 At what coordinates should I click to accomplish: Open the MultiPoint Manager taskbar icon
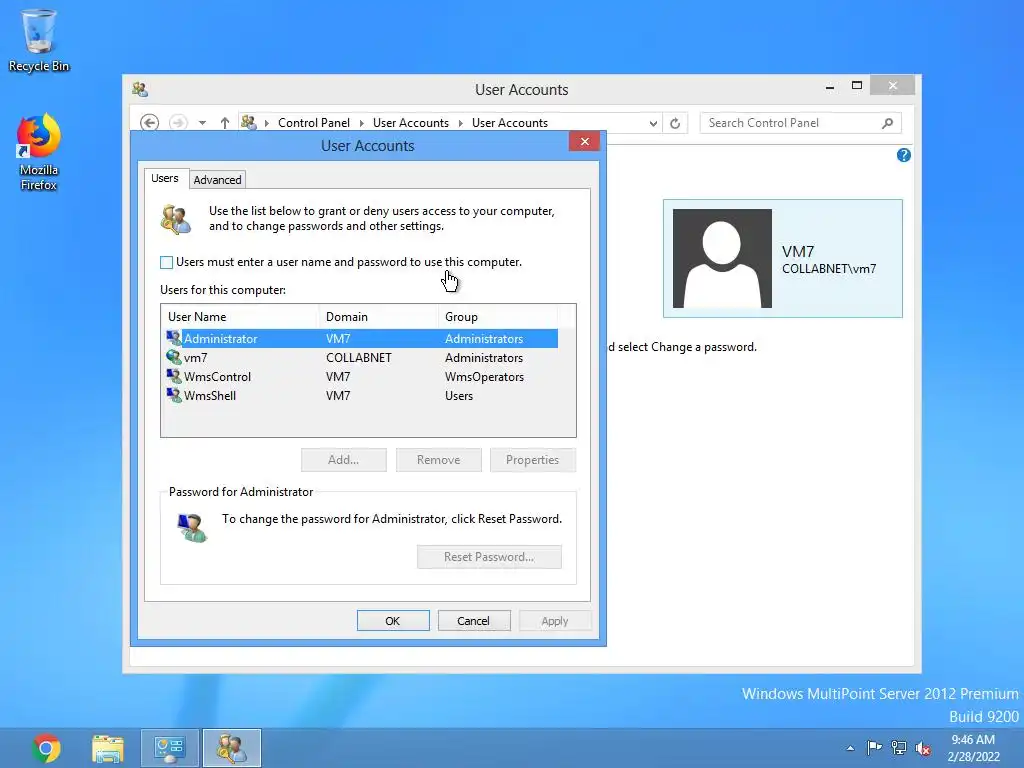tap(169, 748)
